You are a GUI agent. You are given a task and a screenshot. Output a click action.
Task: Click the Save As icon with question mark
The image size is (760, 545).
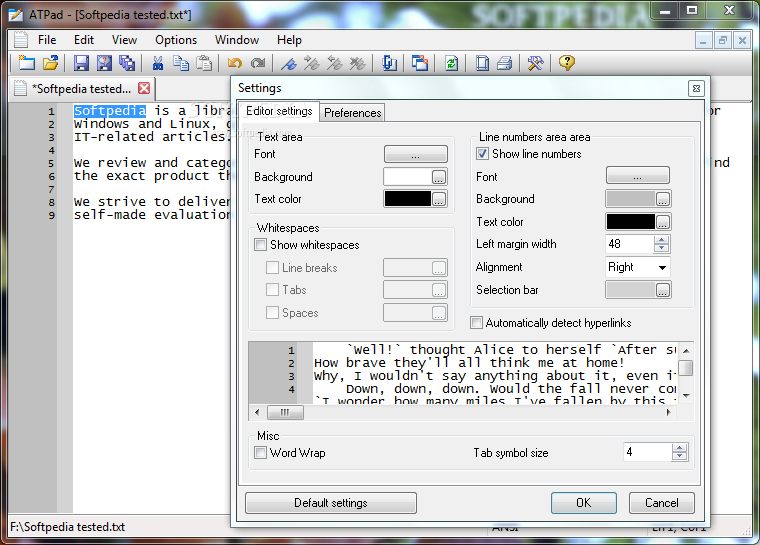coord(104,63)
